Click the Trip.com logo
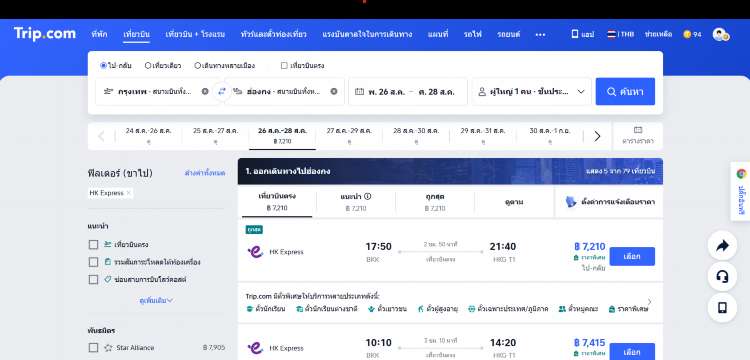 coord(44,33)
